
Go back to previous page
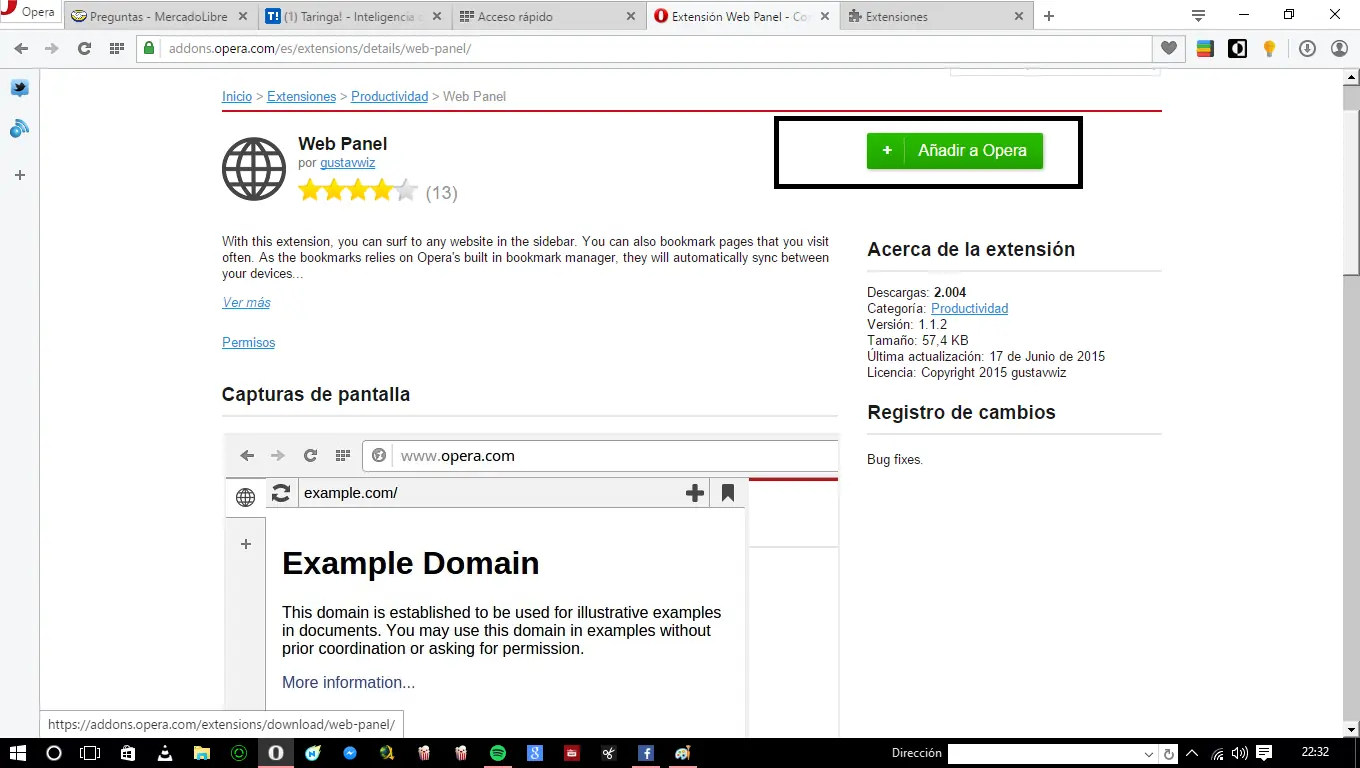[x=21, y=48]
